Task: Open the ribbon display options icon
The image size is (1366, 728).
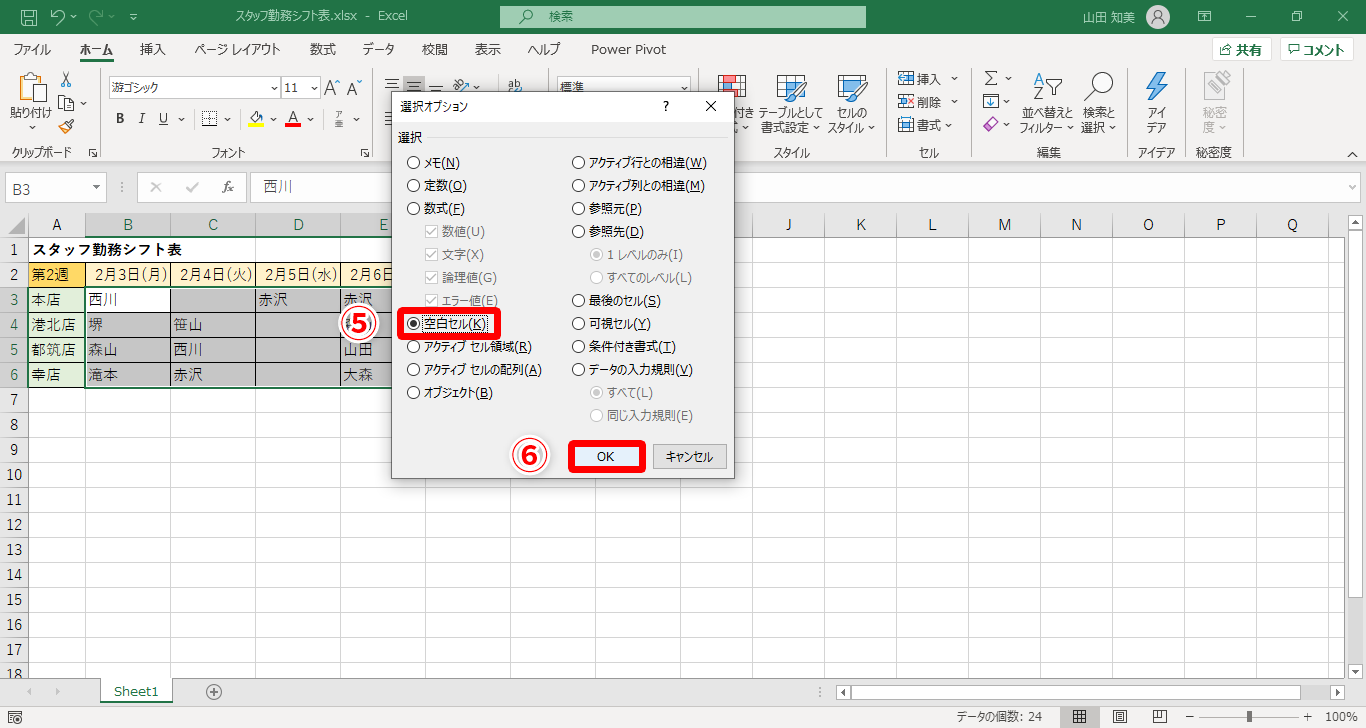Action: click(1205, 17)
